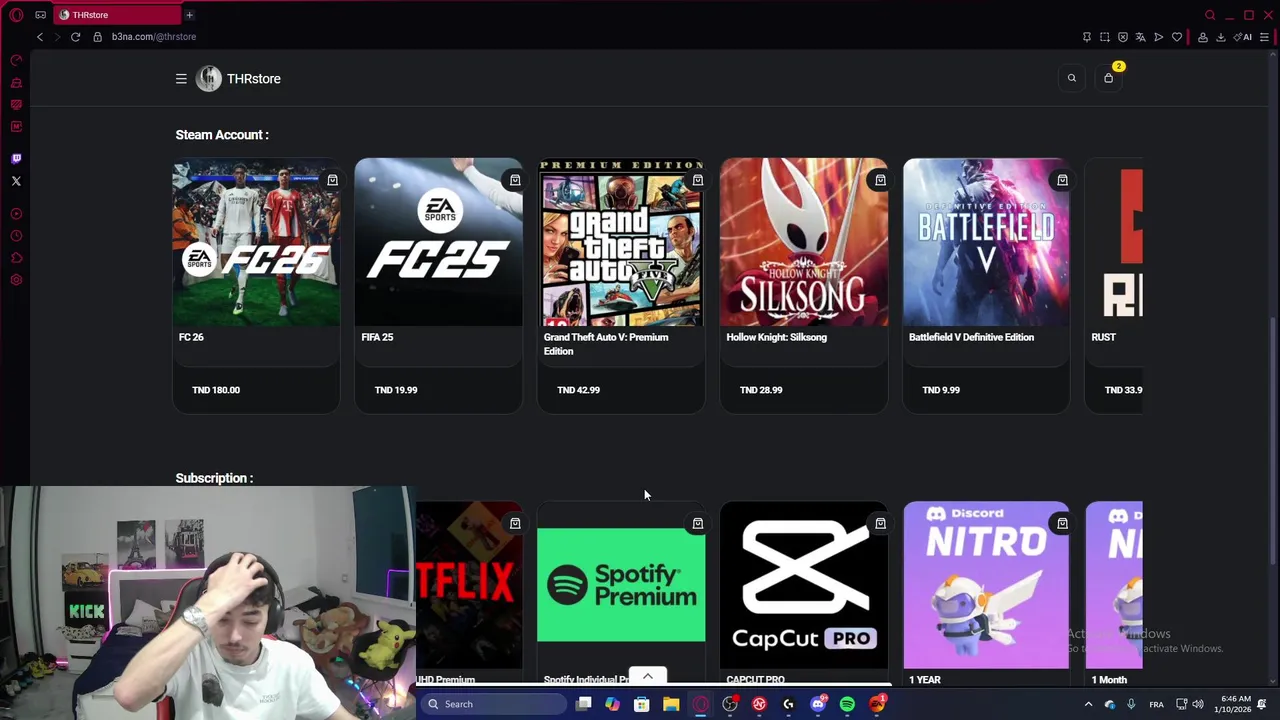This screenshot has height=720, width=1280.
Task: Click the page vertical scrollbar
Action: 1273,440
